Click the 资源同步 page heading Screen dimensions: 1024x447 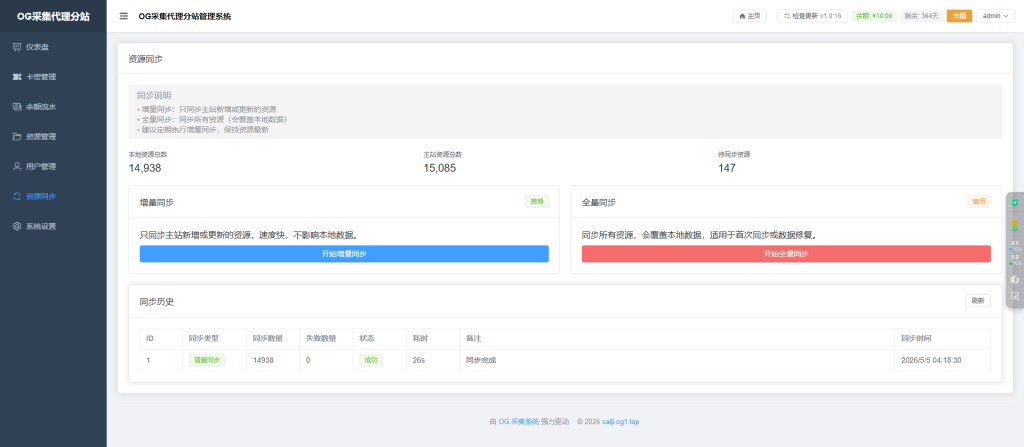tap(145, 59)
